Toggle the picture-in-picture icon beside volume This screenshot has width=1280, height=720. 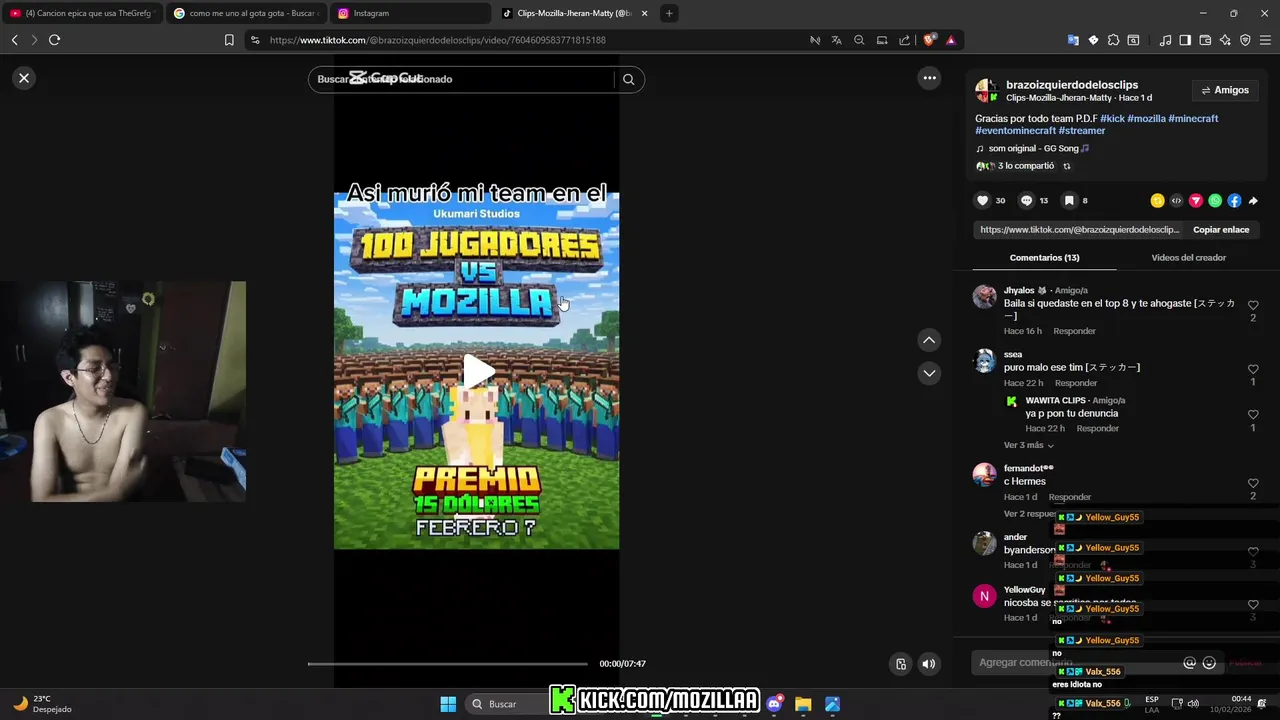click(x=901, y=664)
